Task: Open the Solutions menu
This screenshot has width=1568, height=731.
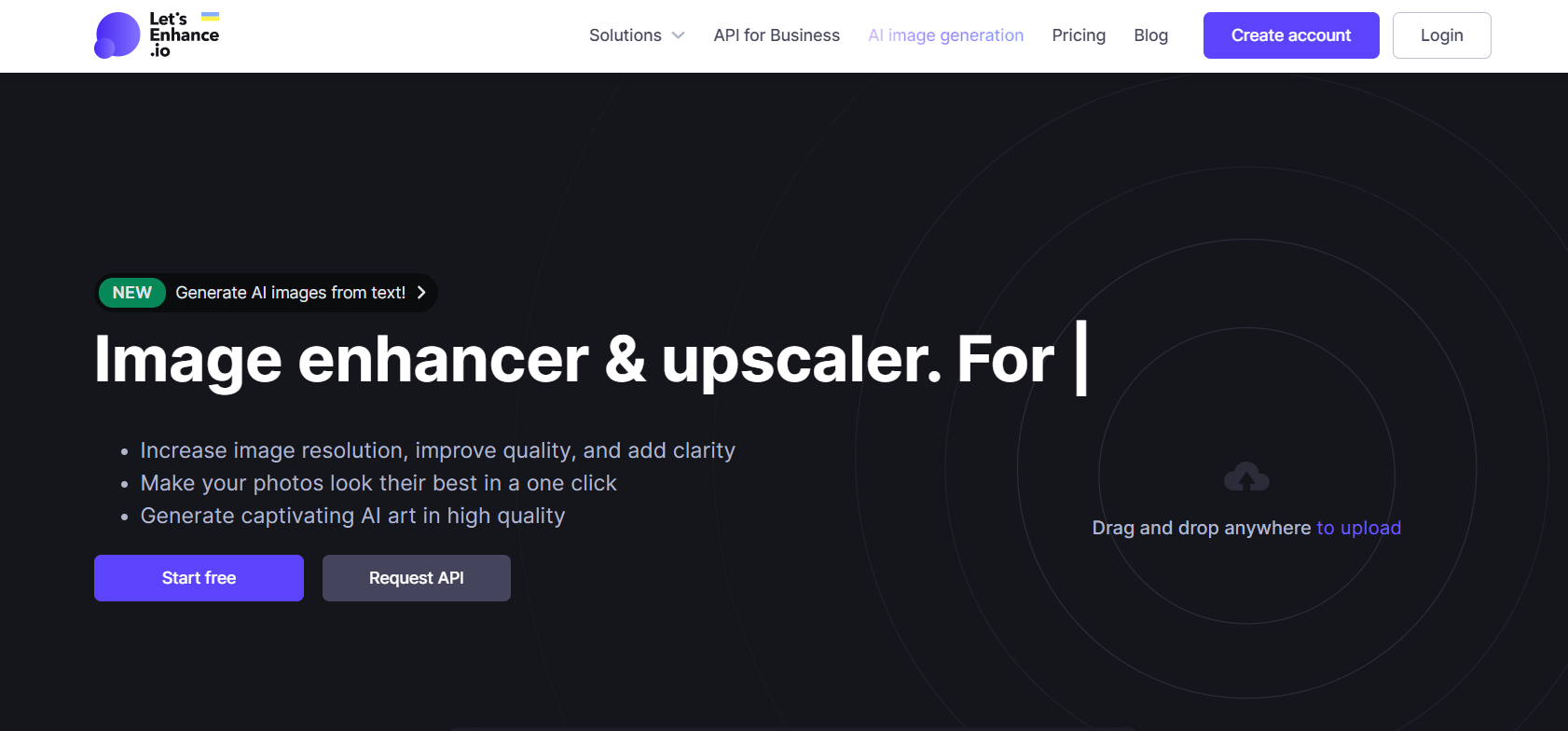Action: click(626, 35)
